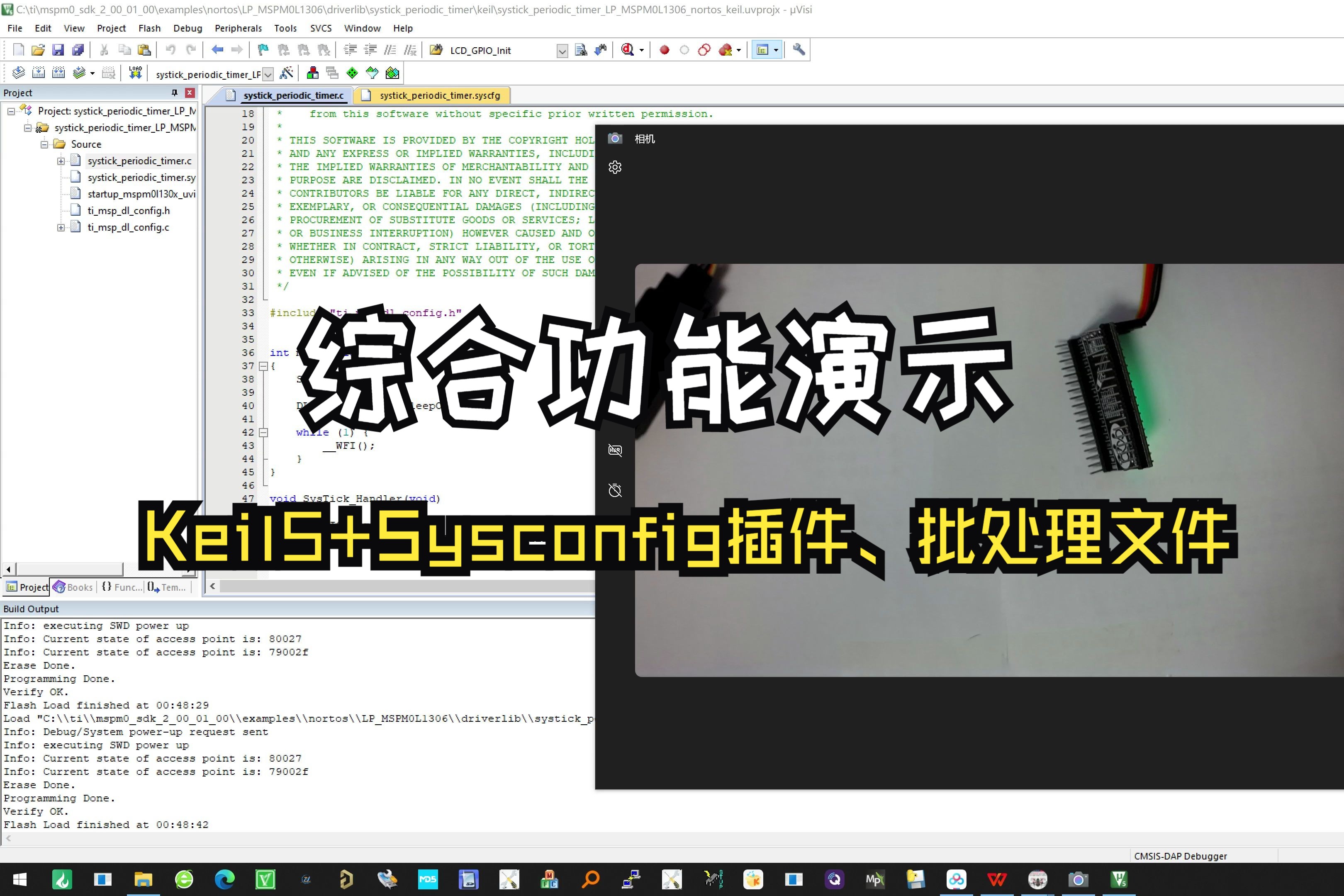Click the camera preview image
This screenshot has width=1344, height=896.
(x=989, y=470)
